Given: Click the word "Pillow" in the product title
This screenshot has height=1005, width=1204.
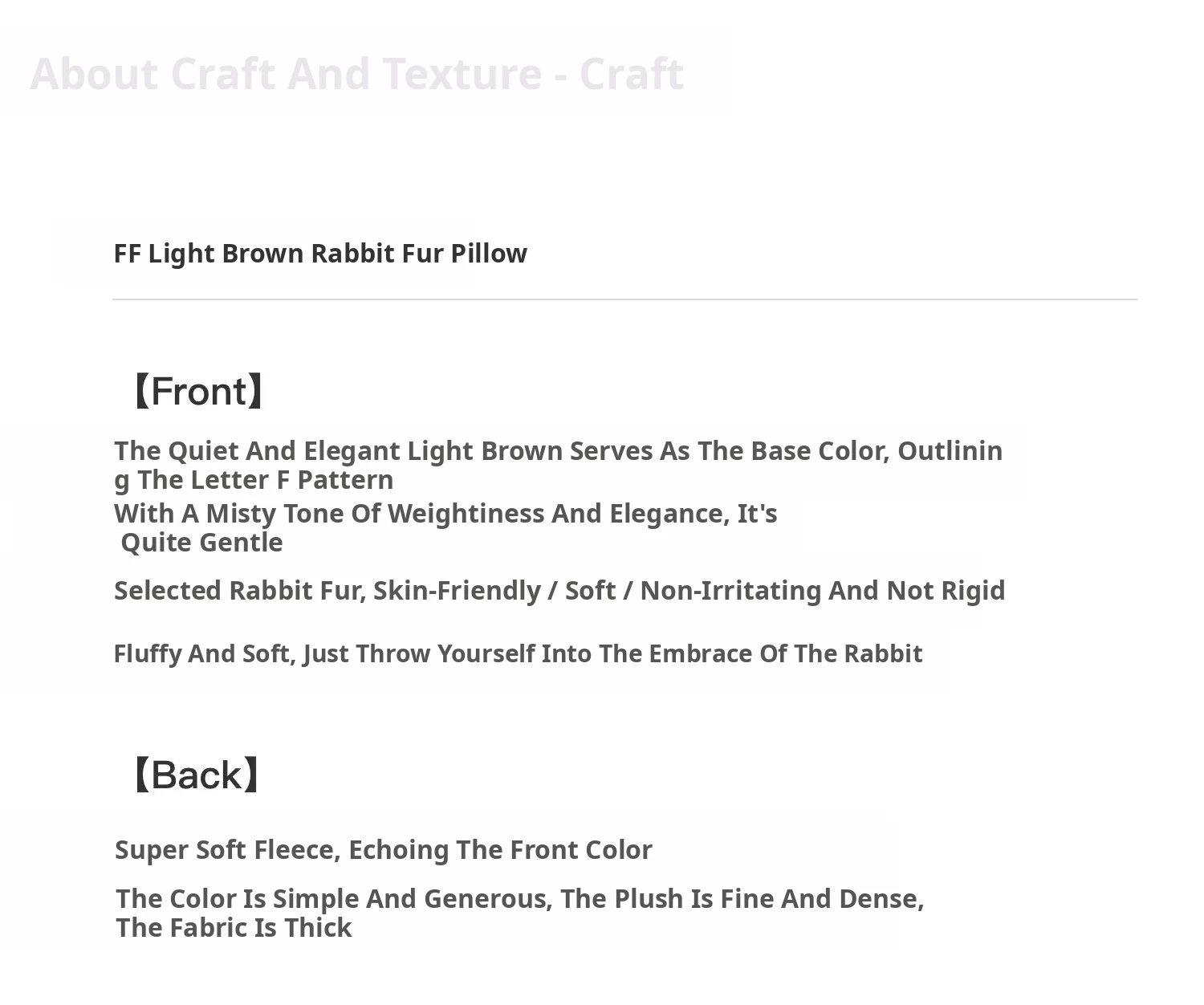Looking at the screenshot, I should point(488,254).
